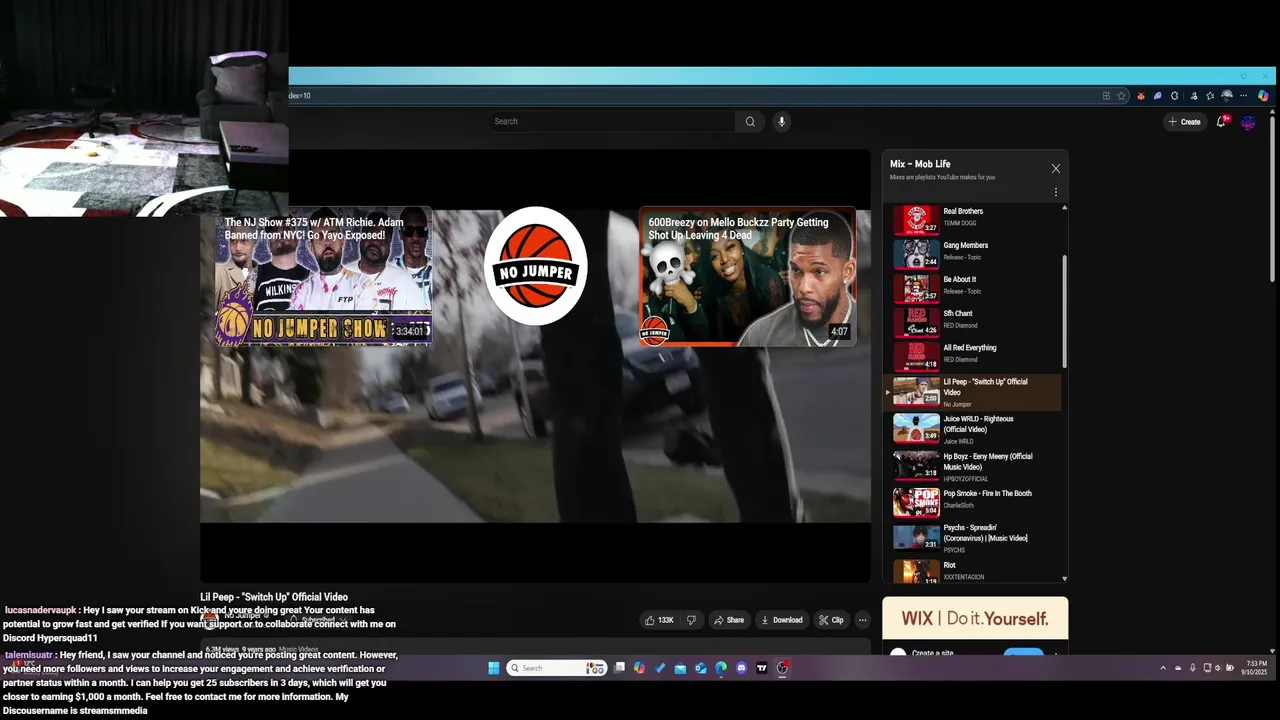Start voice search with microphone icon

[x=782, y=121]
